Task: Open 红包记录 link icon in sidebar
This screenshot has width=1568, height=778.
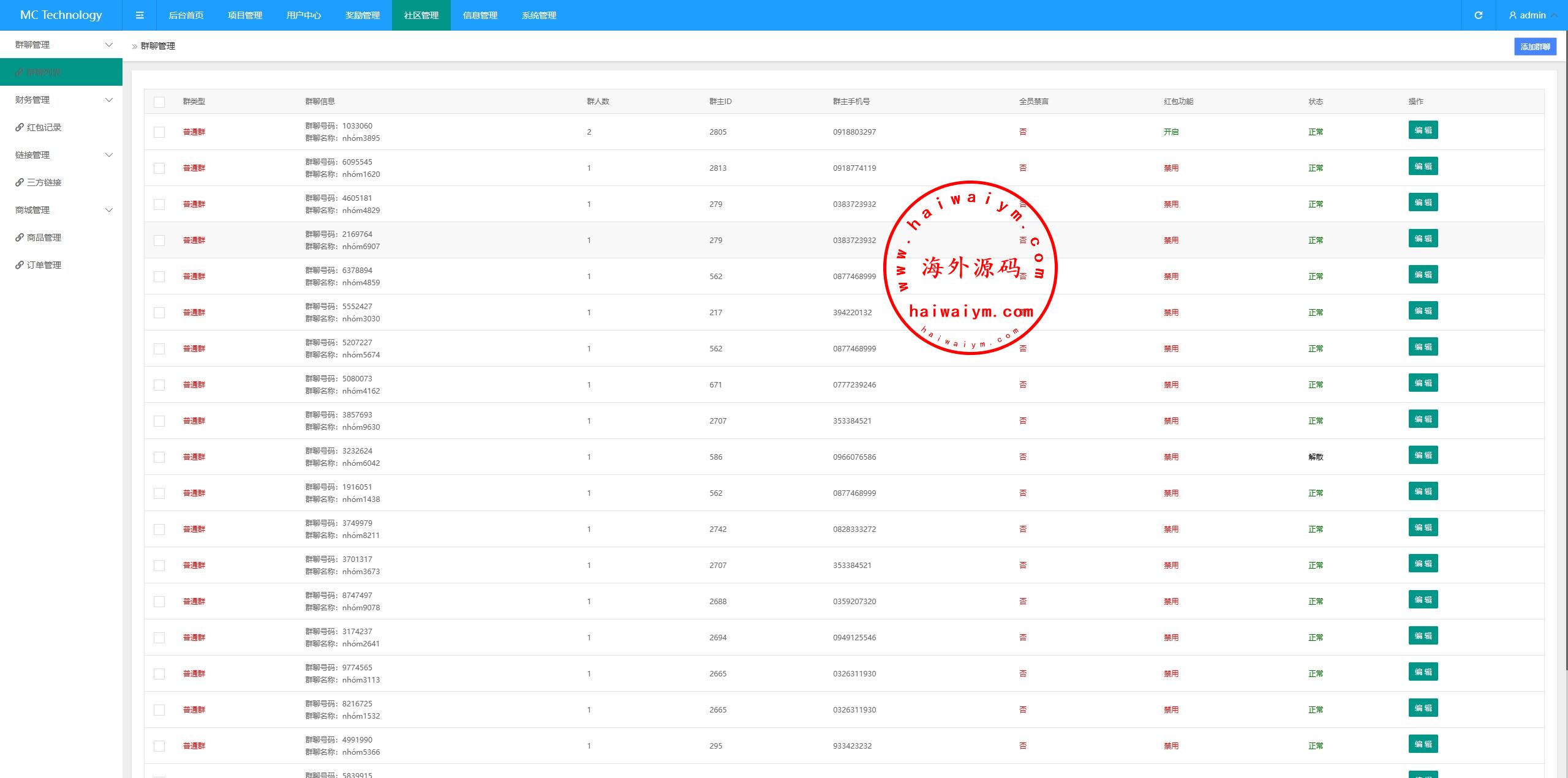Action: click(x=20, y=127)
